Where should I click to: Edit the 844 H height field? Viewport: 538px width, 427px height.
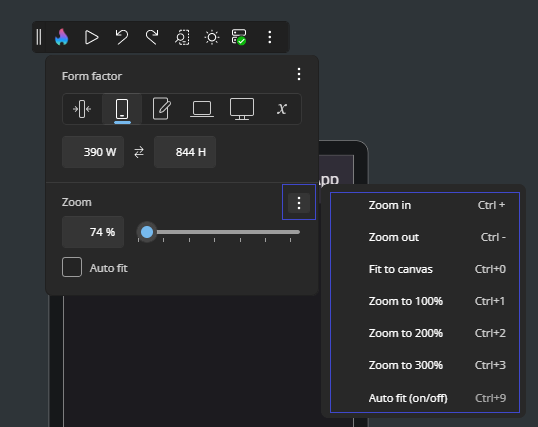[185, 152]
